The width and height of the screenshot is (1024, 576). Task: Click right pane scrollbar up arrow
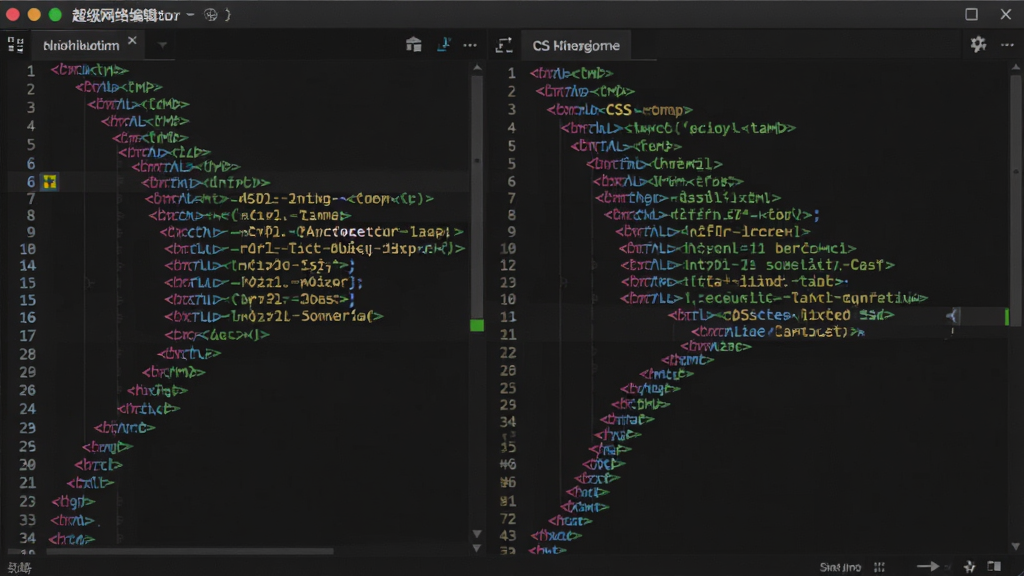1016,67
